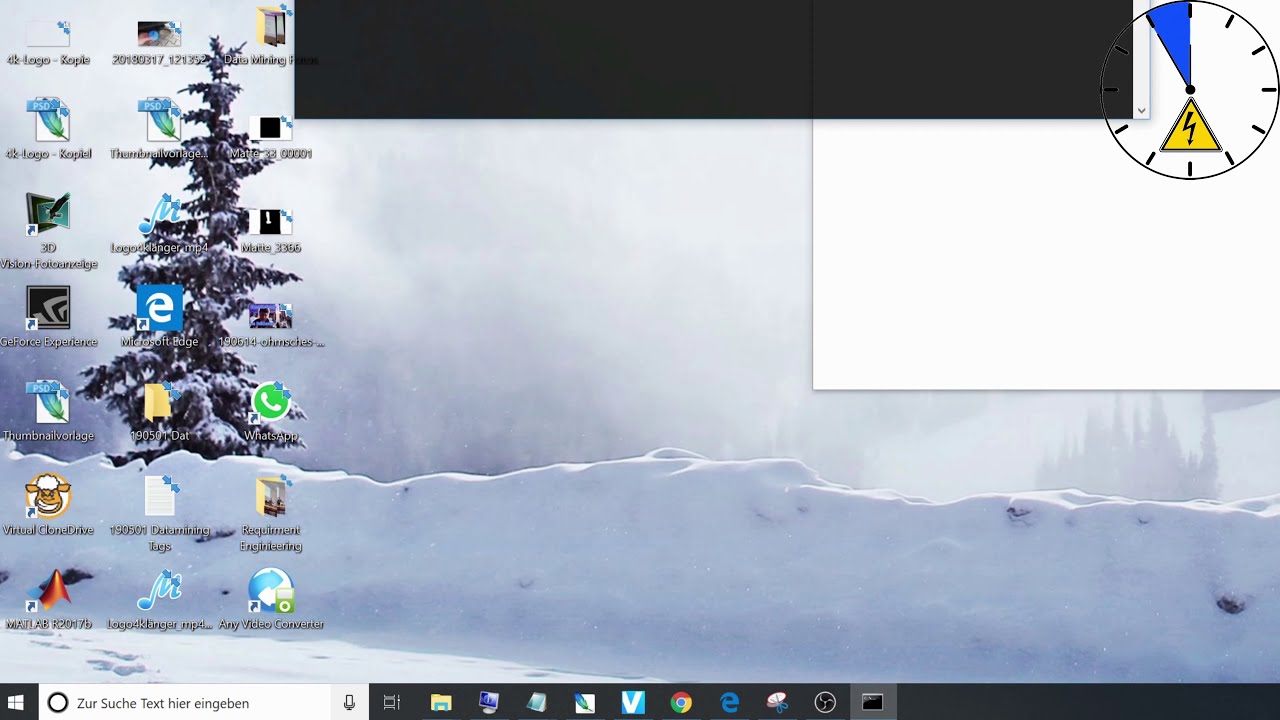Select the Matte_3366 thumbnail file
Screen dimensions: 1280x720
(x=271, y=229)
